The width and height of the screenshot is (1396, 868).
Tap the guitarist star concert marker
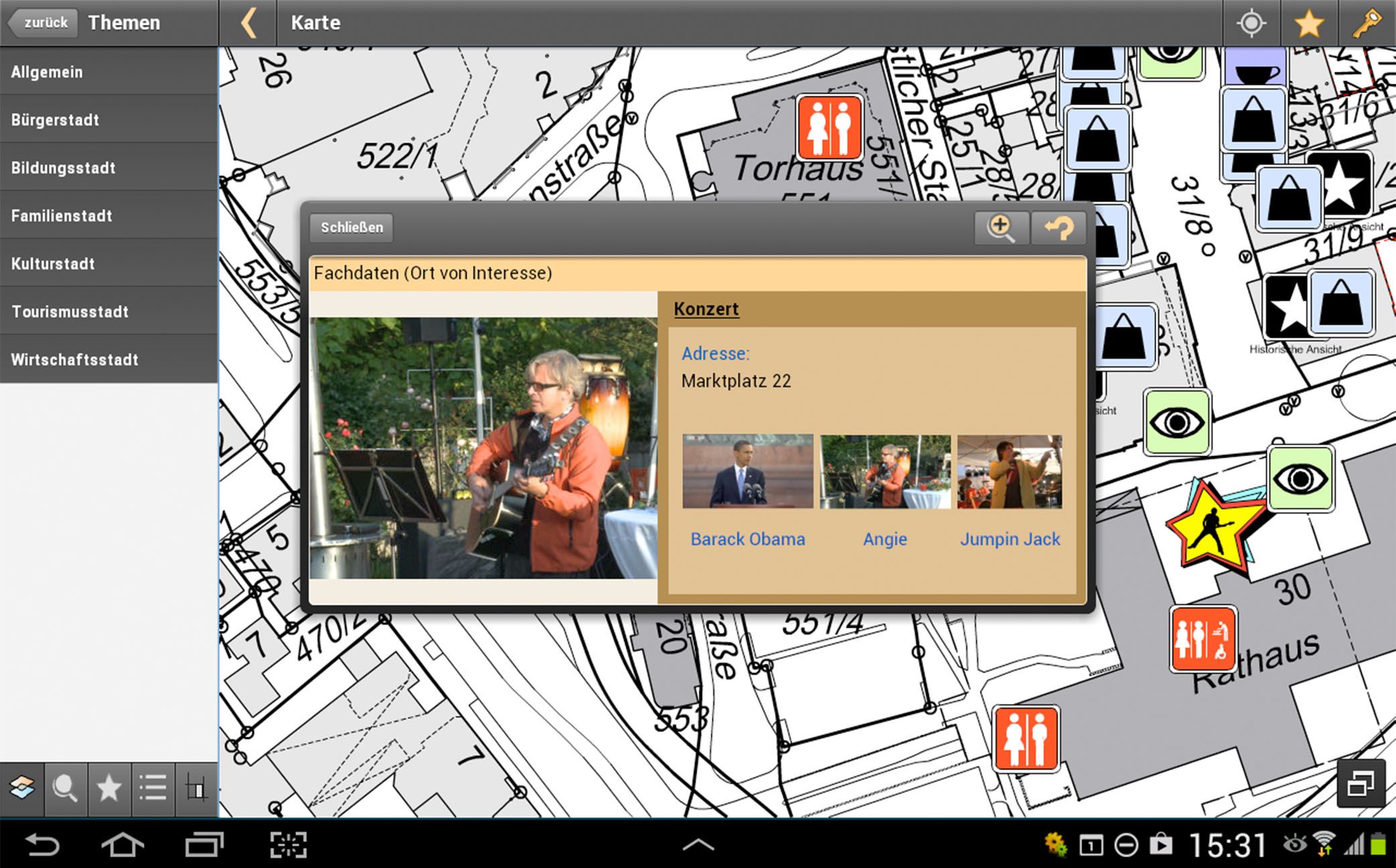(1211, 527)
